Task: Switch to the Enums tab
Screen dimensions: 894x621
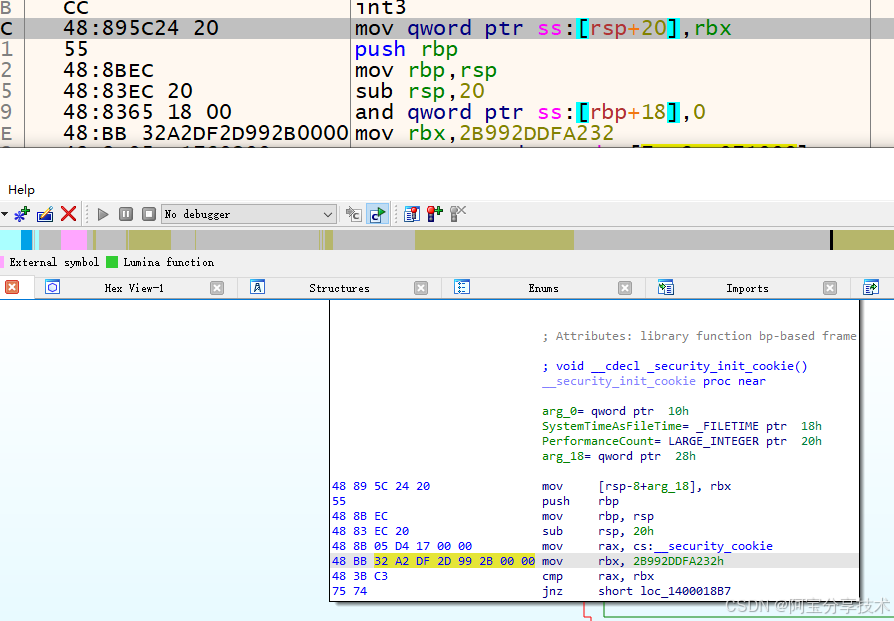Action: (543, 289)
